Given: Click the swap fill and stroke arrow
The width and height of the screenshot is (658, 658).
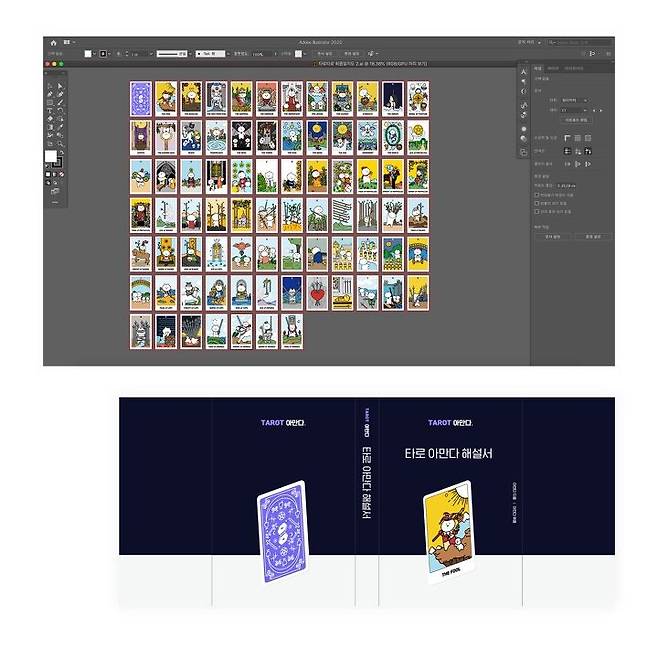Looking at the screenshot, I should pyautogui.click(x=61, y=152).
